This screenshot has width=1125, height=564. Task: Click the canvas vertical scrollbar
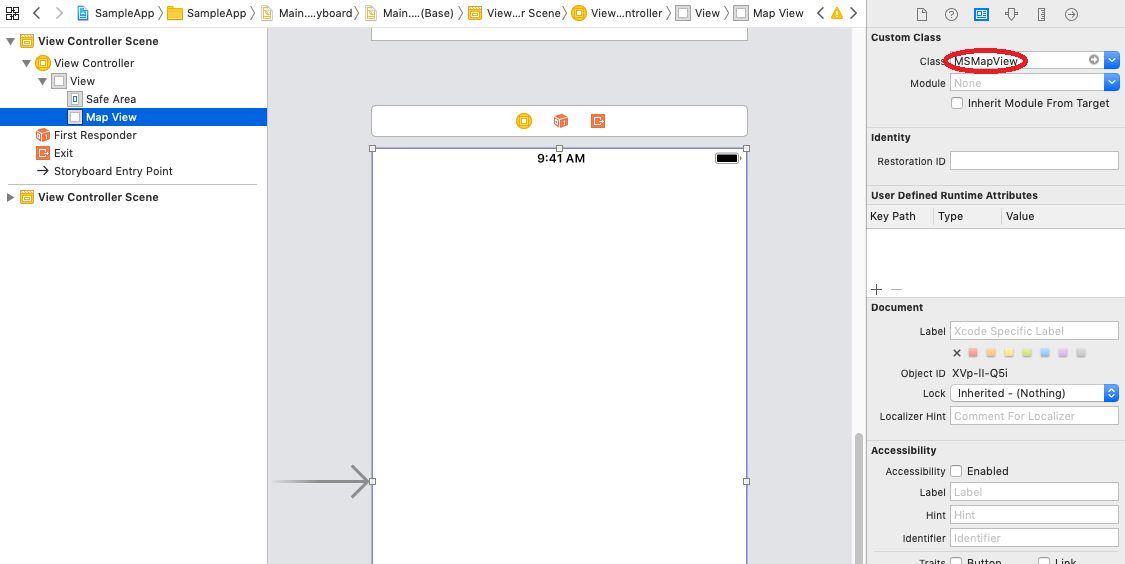(859, 499)
